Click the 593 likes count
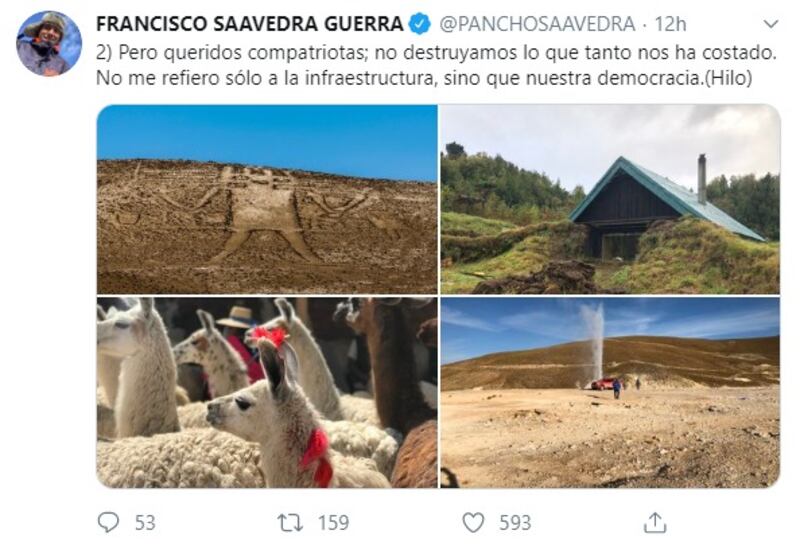This screenshot has width=800, height=546. coord(515,523)
